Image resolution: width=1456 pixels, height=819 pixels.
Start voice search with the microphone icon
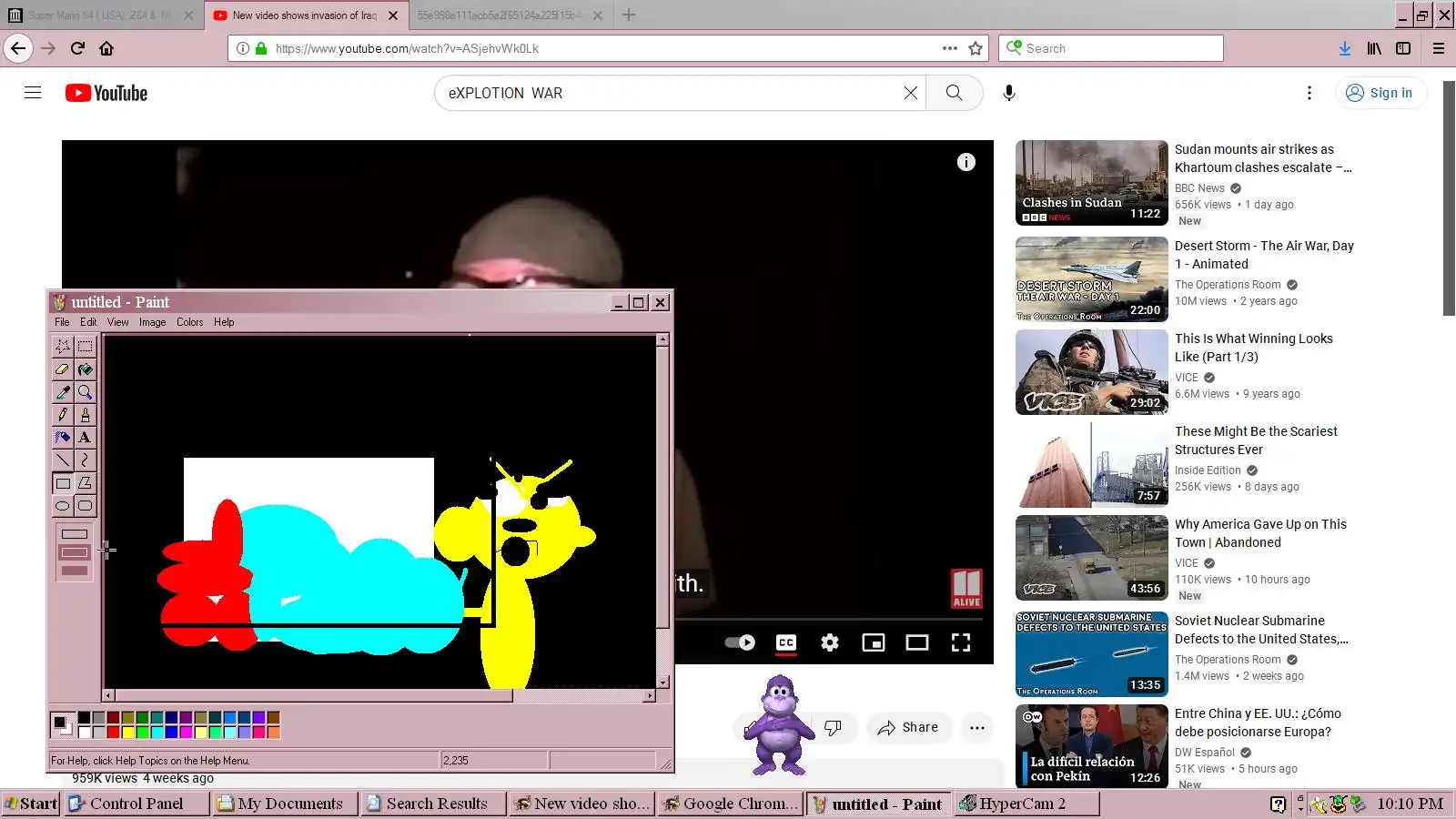(1009, 93)
